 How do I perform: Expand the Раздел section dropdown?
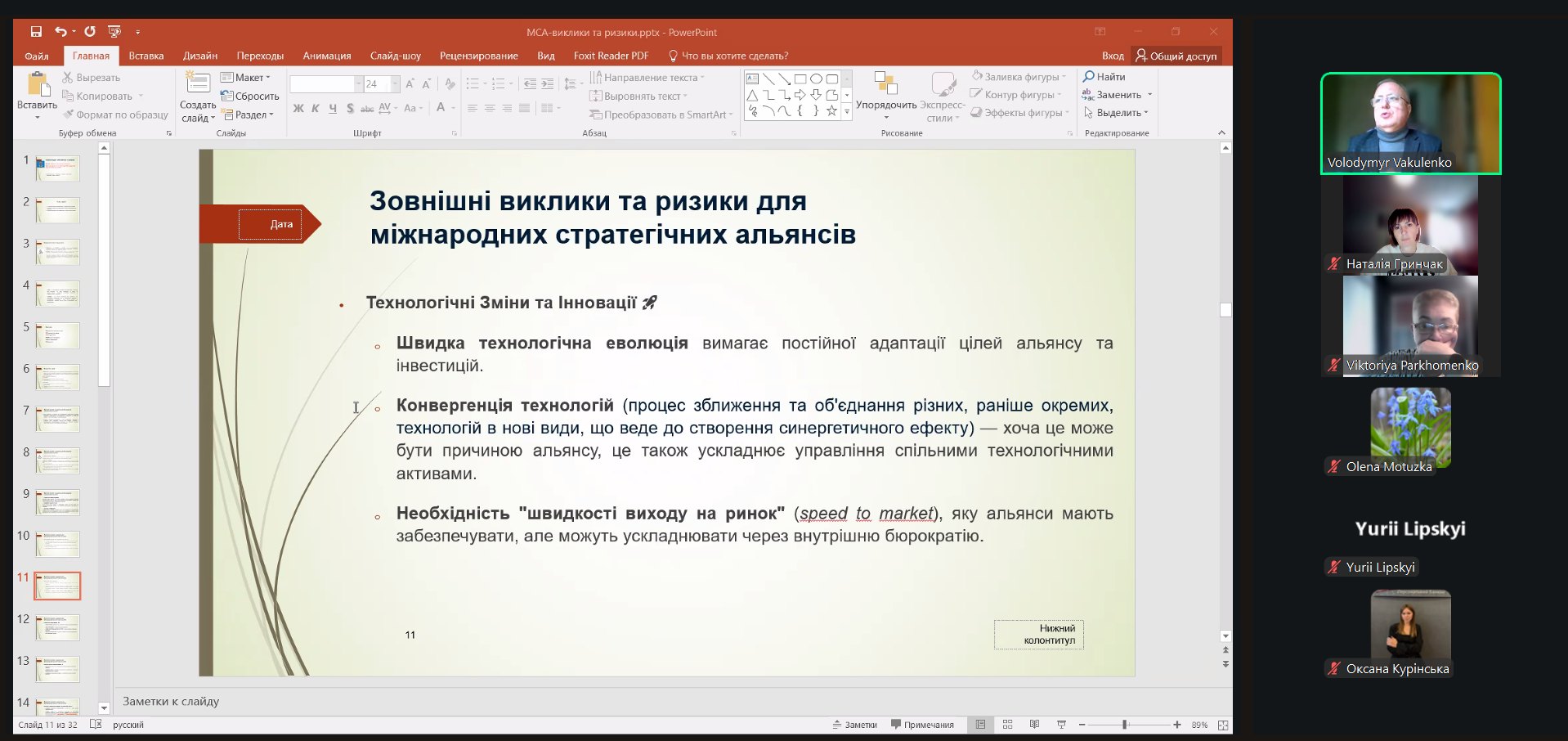click(248, 115)
